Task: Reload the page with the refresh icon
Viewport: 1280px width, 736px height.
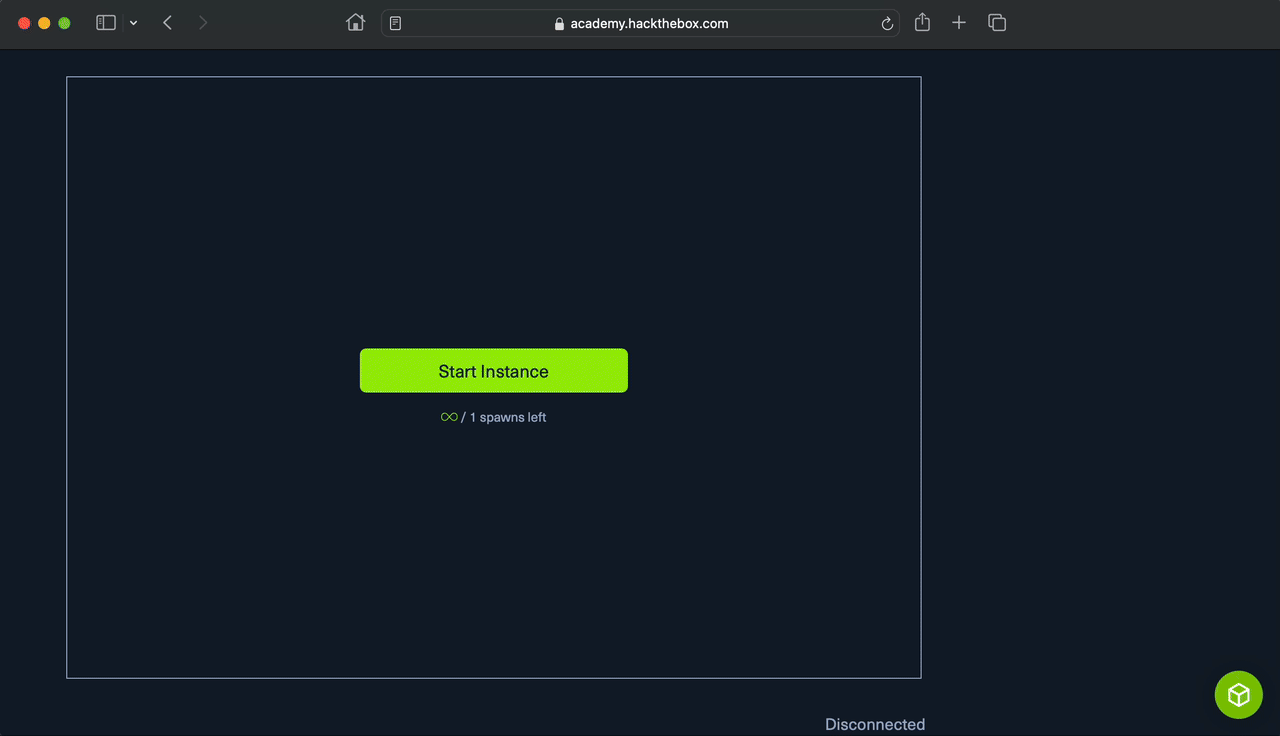Action: pyautogui.click(x=886, y=23)
